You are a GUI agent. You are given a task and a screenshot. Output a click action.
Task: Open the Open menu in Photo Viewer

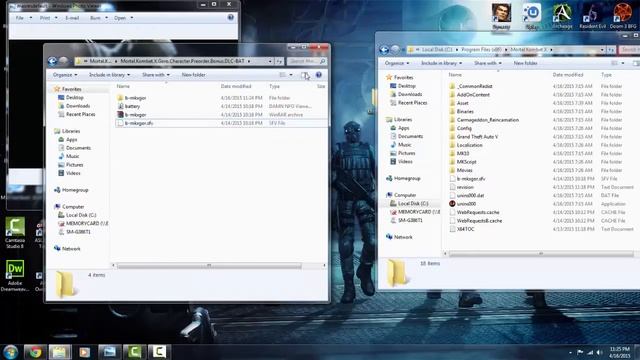tap(124, 18)
